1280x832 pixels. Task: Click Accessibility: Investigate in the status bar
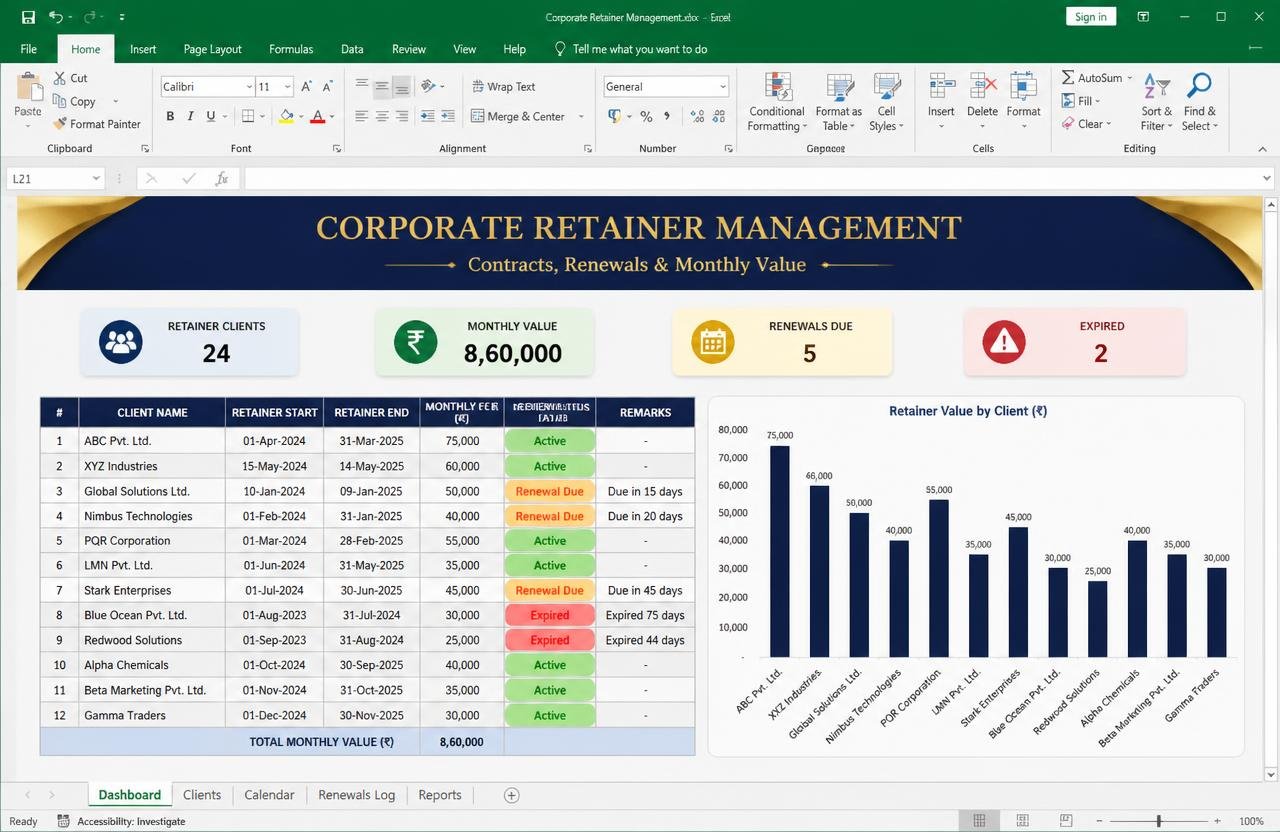point(123,821)
